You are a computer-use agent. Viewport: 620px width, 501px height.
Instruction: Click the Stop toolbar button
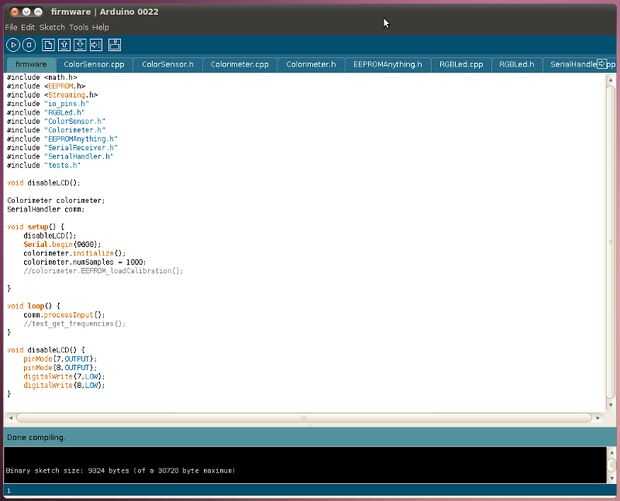tap(29, 45)
